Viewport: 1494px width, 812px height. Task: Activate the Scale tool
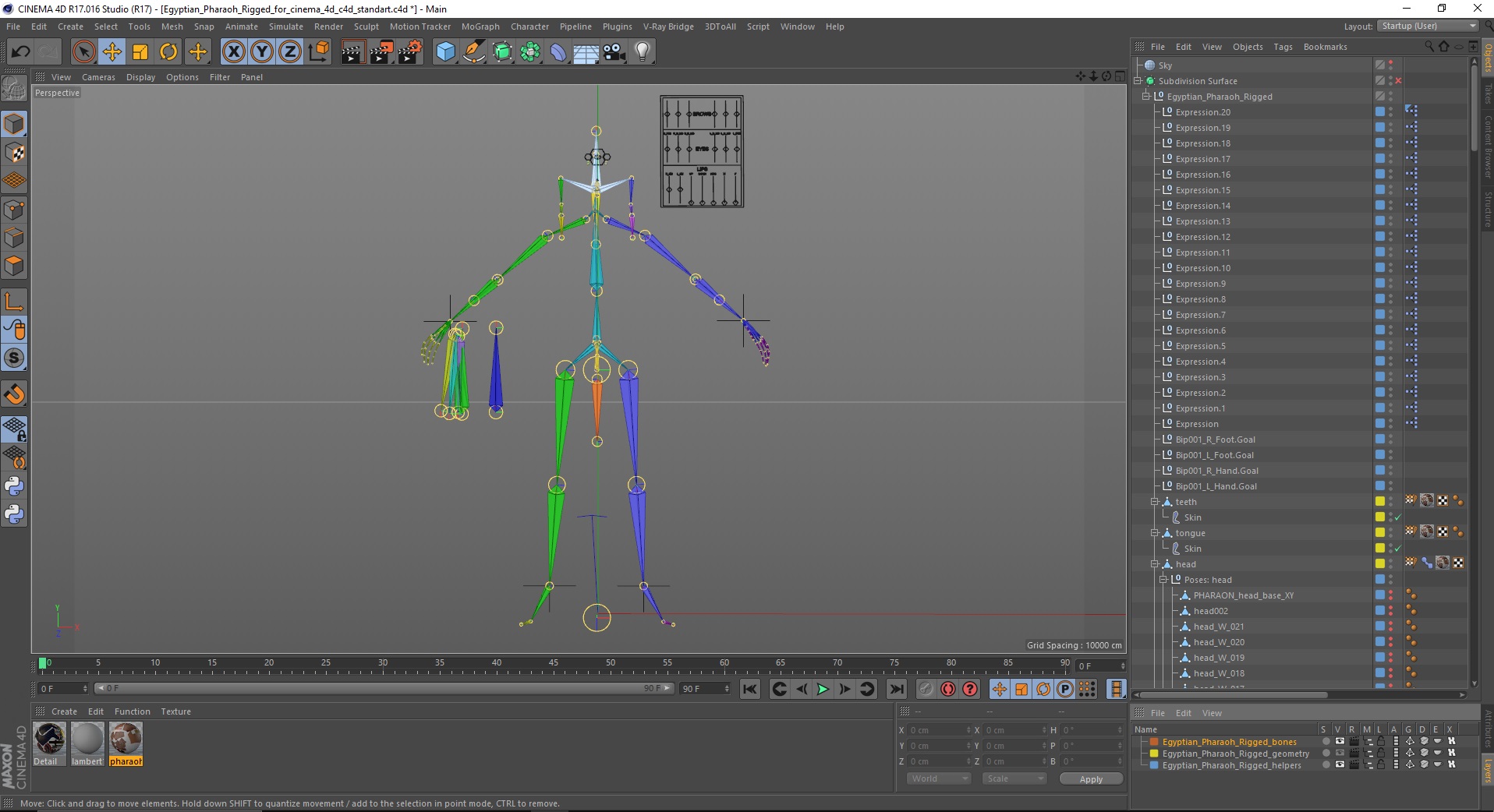coord(140,52)
